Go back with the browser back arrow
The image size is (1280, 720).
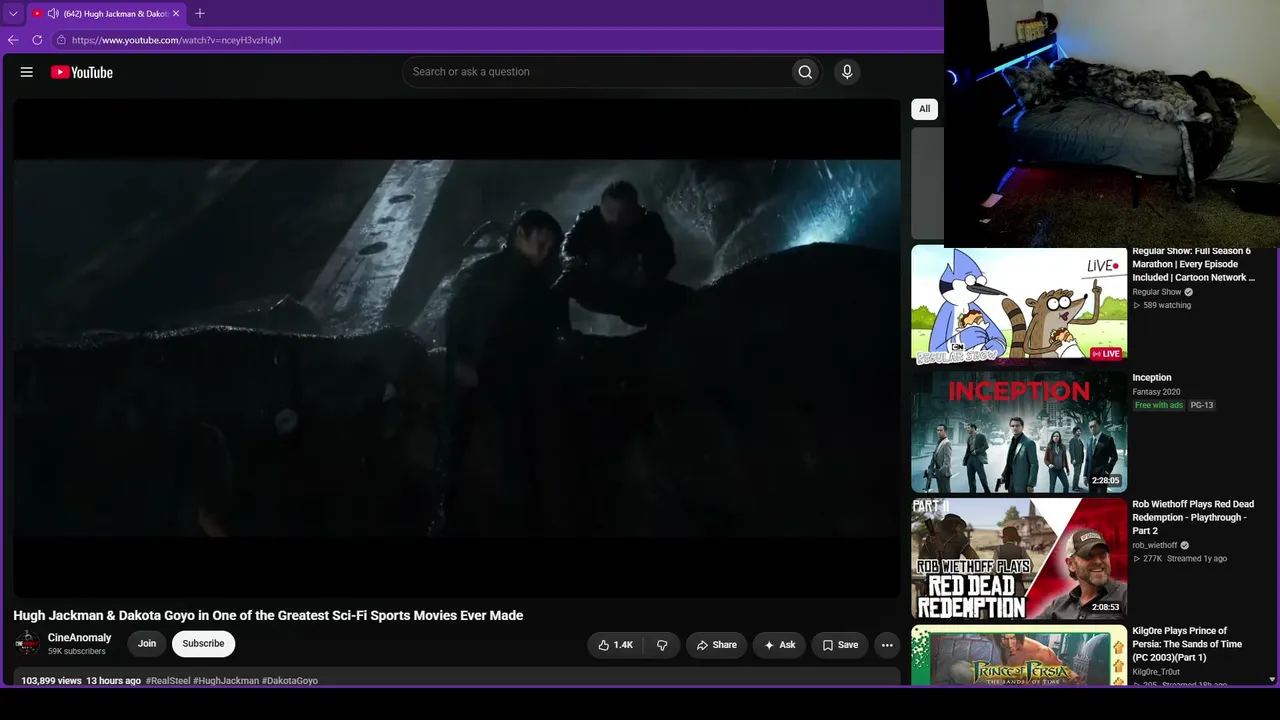(x=13, y=40)
